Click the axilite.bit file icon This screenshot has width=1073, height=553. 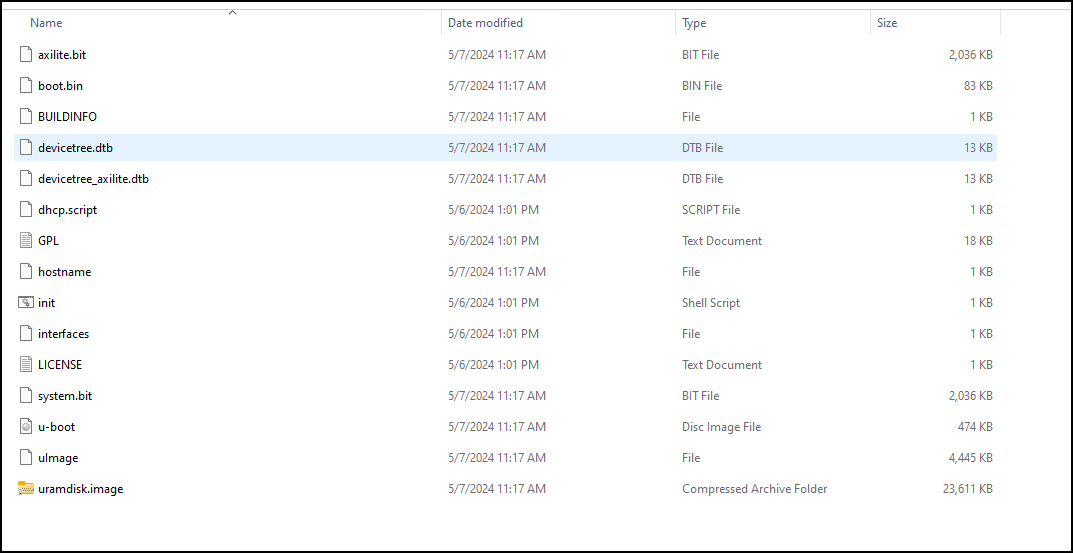coord(26,55)
